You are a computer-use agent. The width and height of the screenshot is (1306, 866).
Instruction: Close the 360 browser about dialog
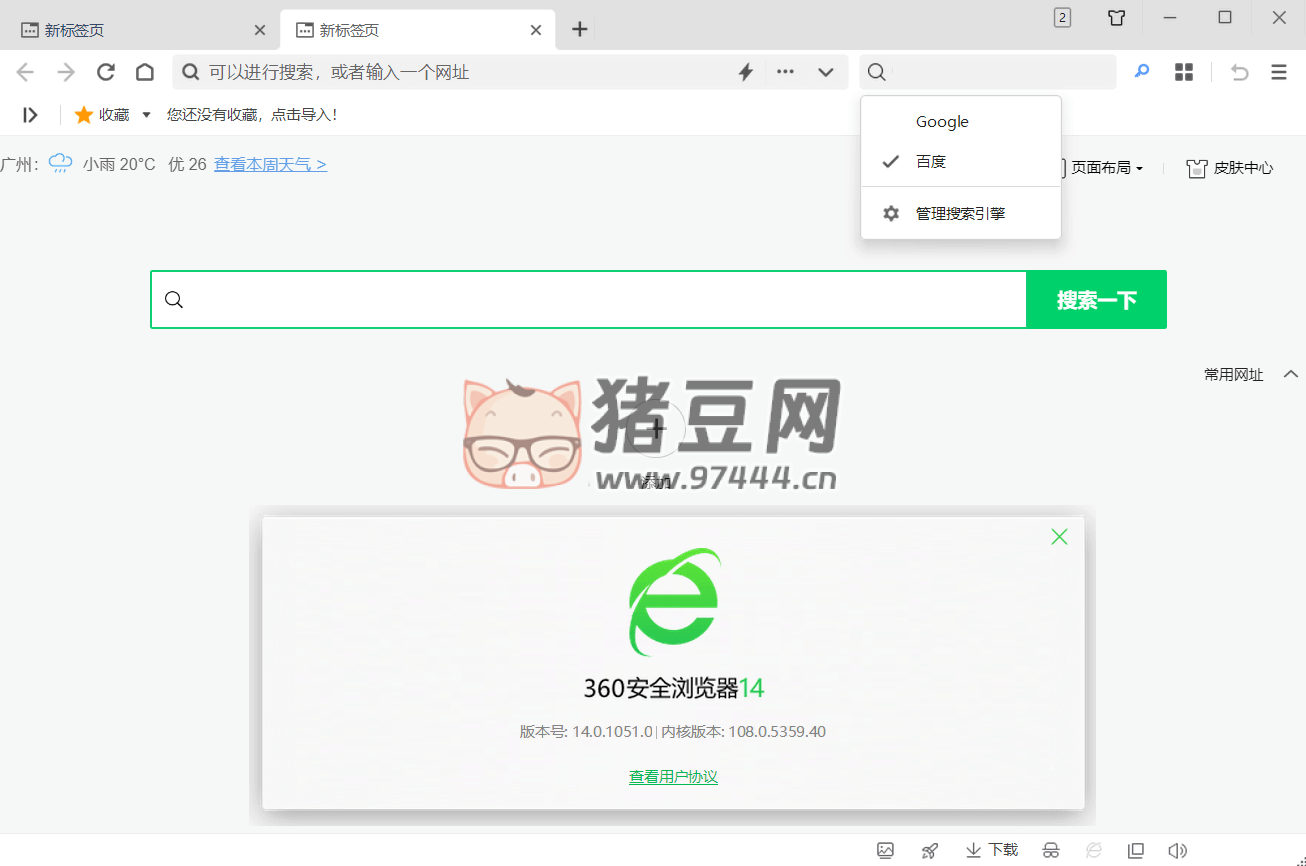[1059, 537]
